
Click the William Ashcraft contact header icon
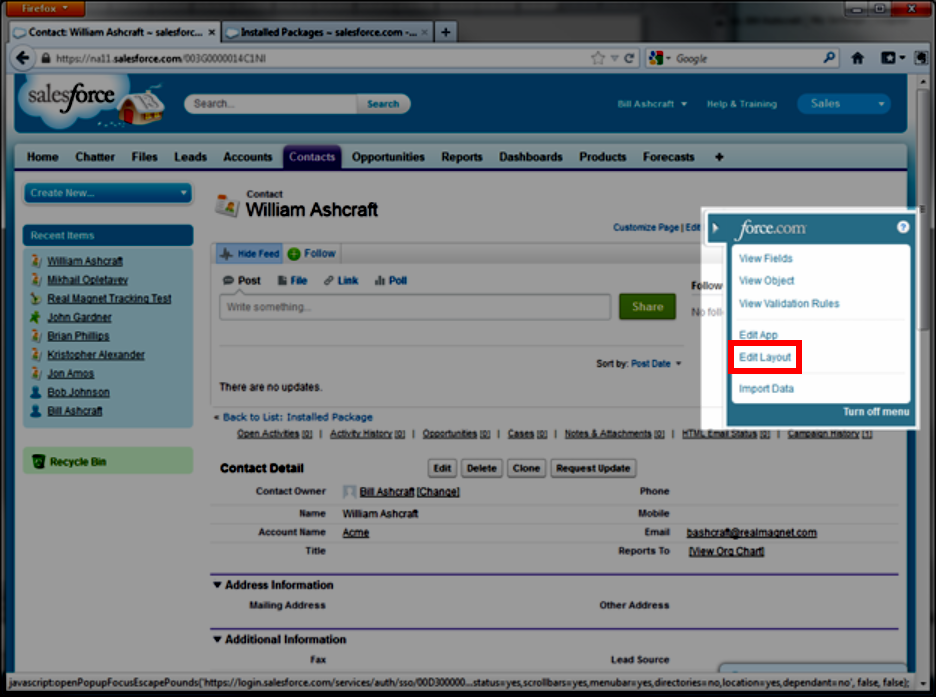[x=227, y=205]
